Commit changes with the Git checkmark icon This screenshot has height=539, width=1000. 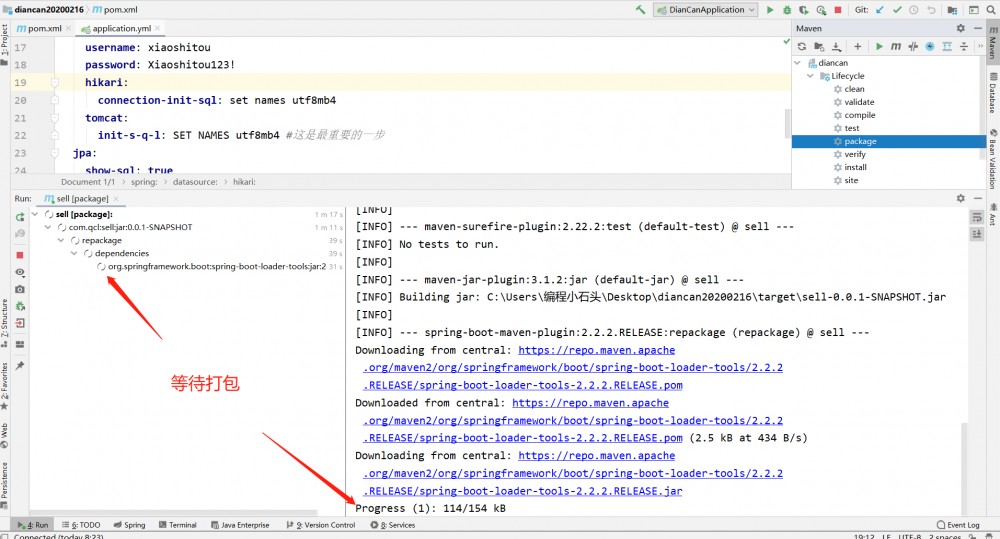pyautogui.click(x=897, y=10)
